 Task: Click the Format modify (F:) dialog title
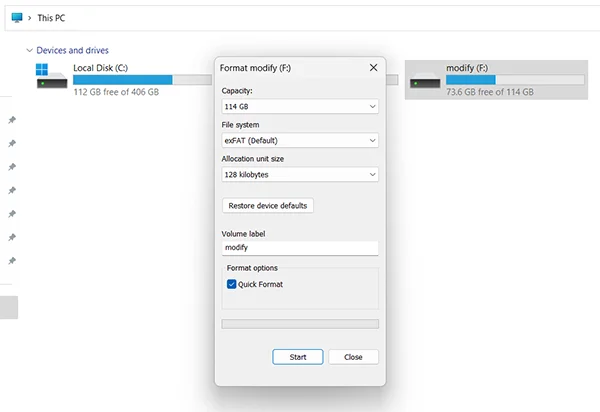coord(255,68)
